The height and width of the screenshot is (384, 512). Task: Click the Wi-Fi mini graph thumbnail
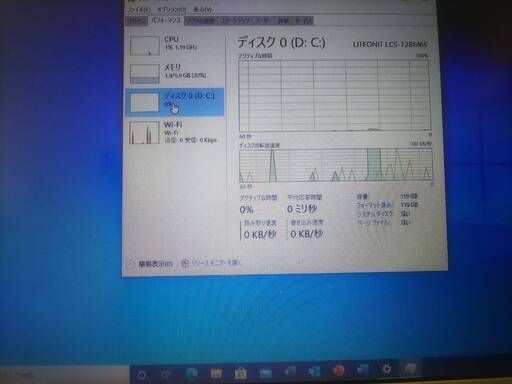click(144, 132)
